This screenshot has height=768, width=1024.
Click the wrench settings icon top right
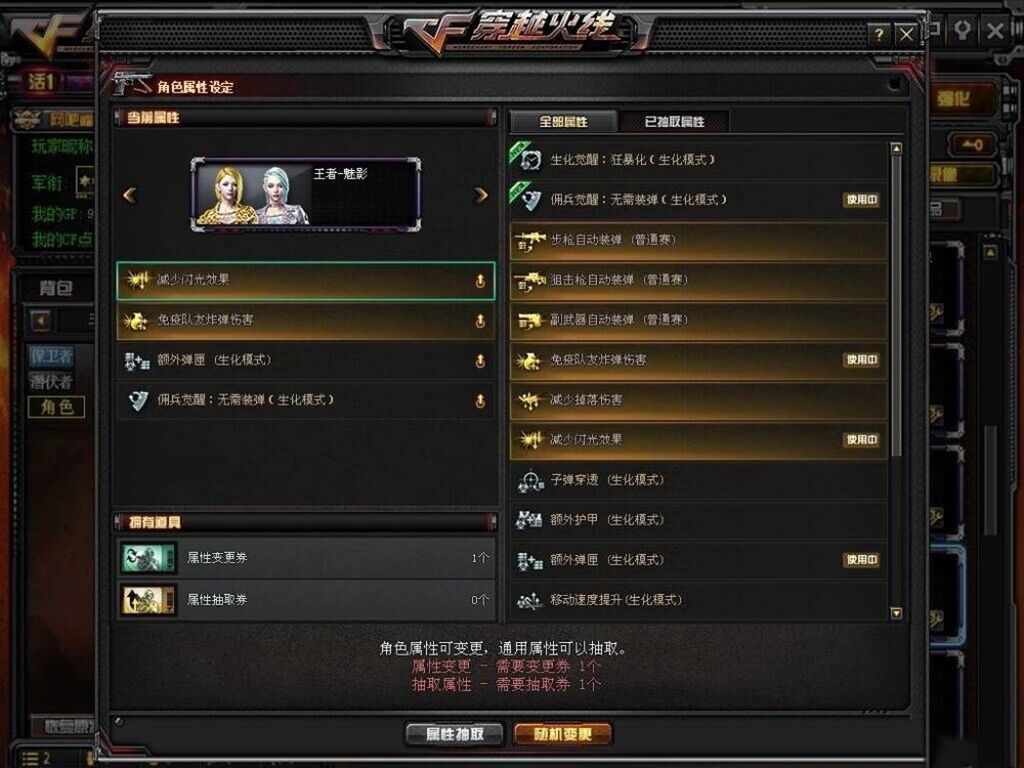(963, 30)
